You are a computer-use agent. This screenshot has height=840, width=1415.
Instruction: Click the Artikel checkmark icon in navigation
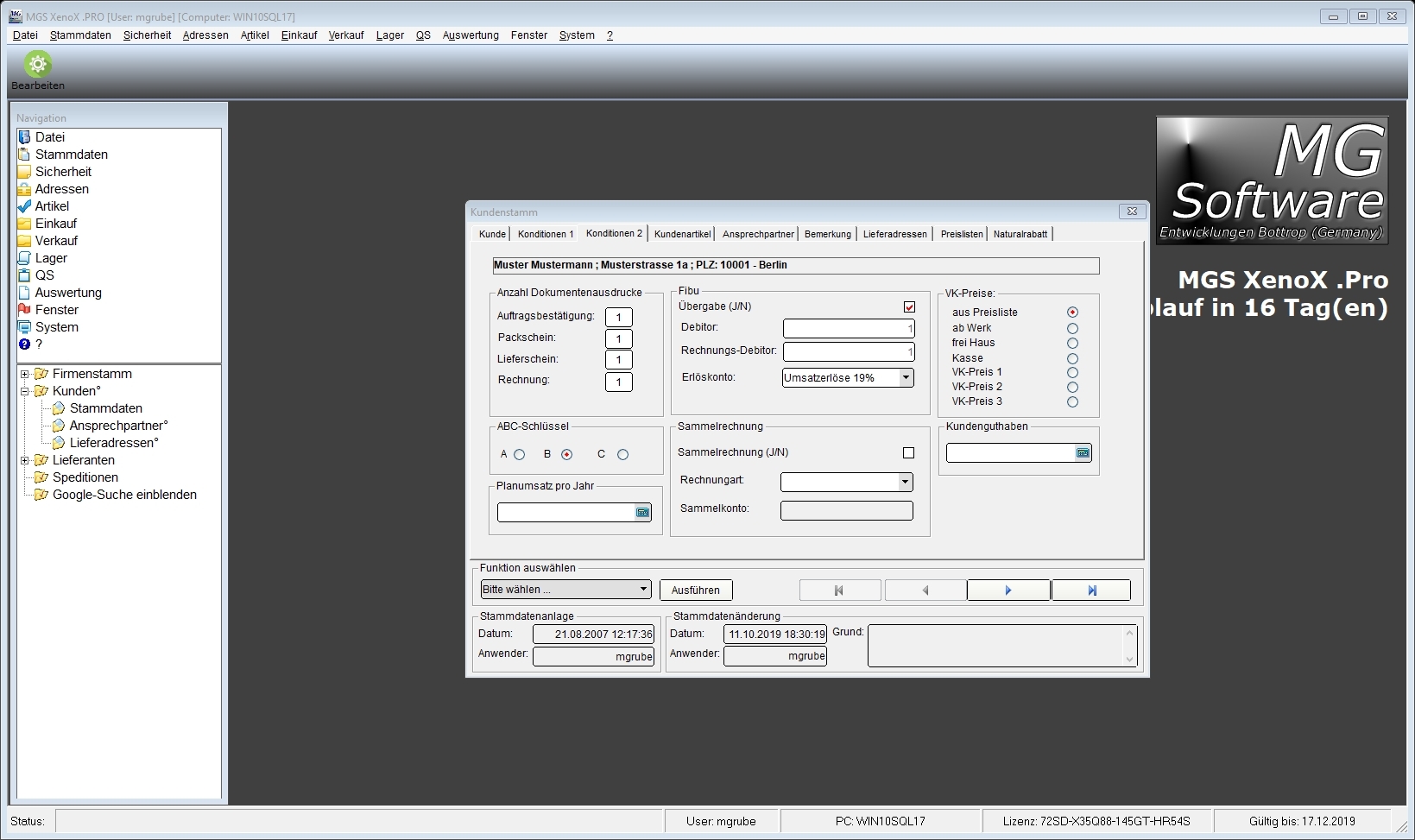coord(24,206)
